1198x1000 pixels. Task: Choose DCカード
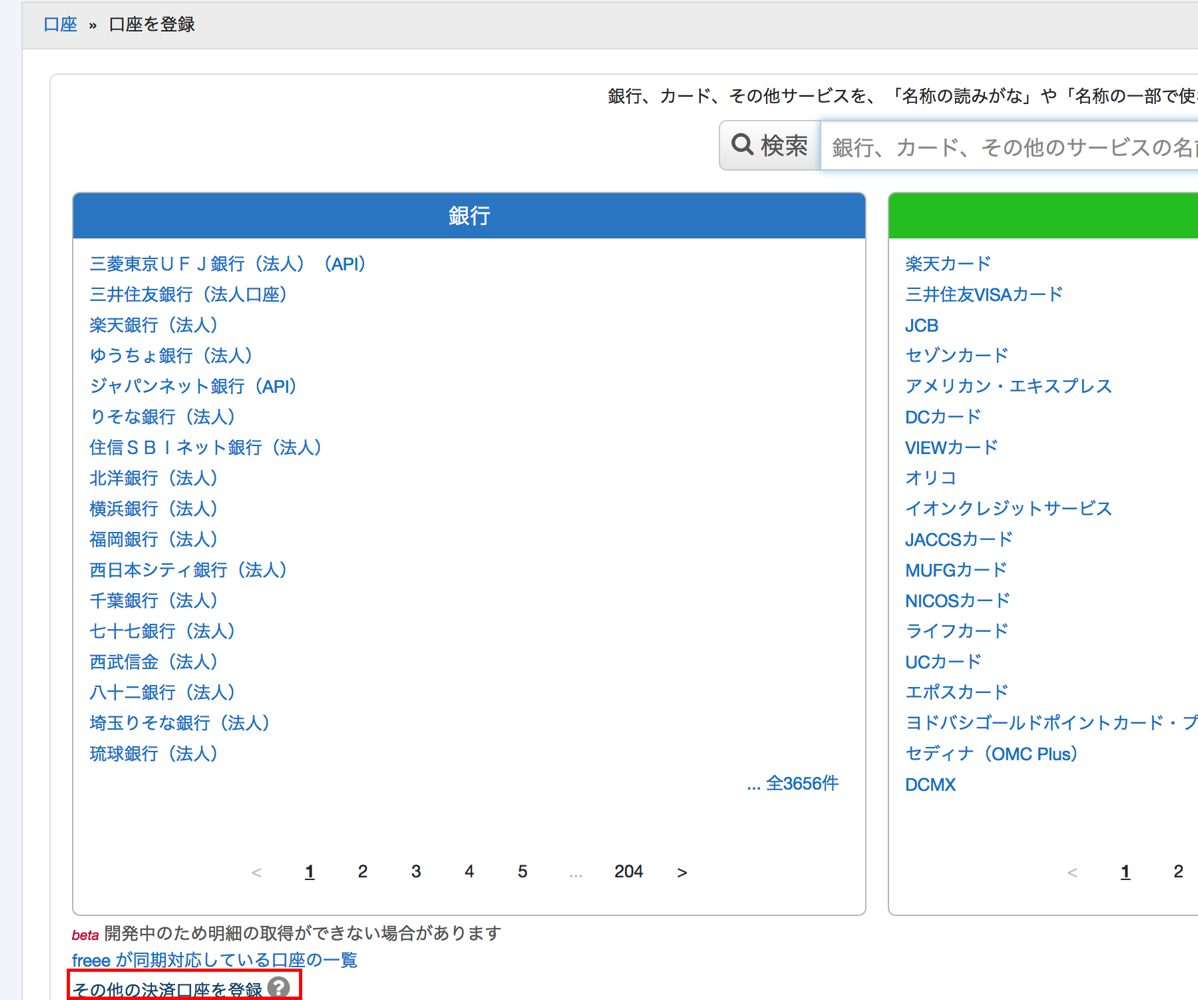943,417
